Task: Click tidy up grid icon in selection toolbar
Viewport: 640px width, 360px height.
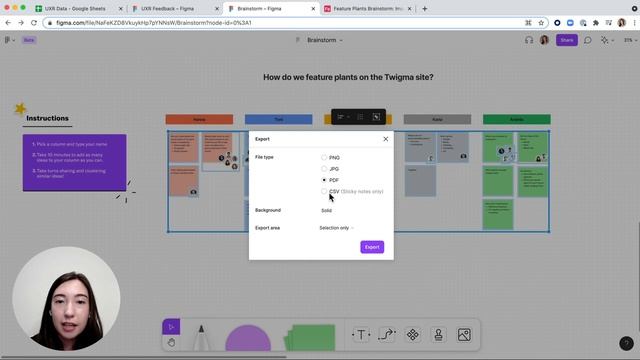Action: [x=360, y=117]
